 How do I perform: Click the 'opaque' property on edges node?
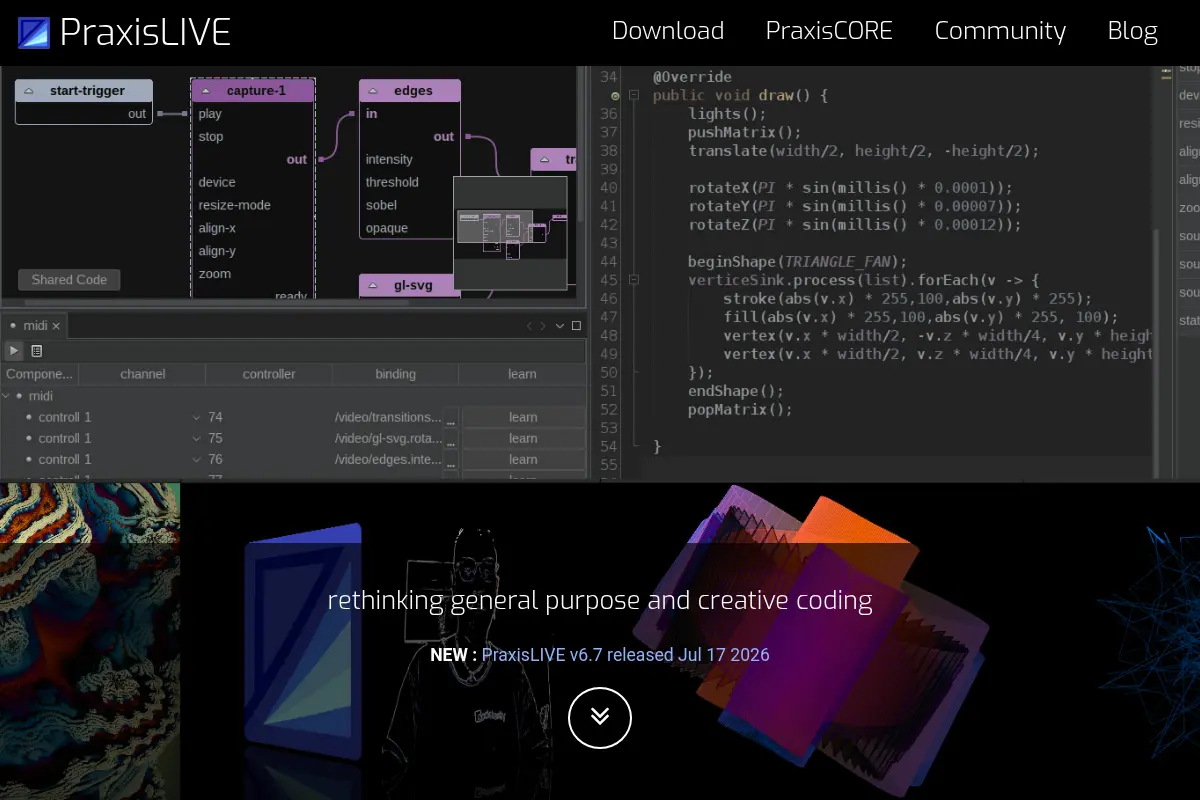tap(386, 228)
